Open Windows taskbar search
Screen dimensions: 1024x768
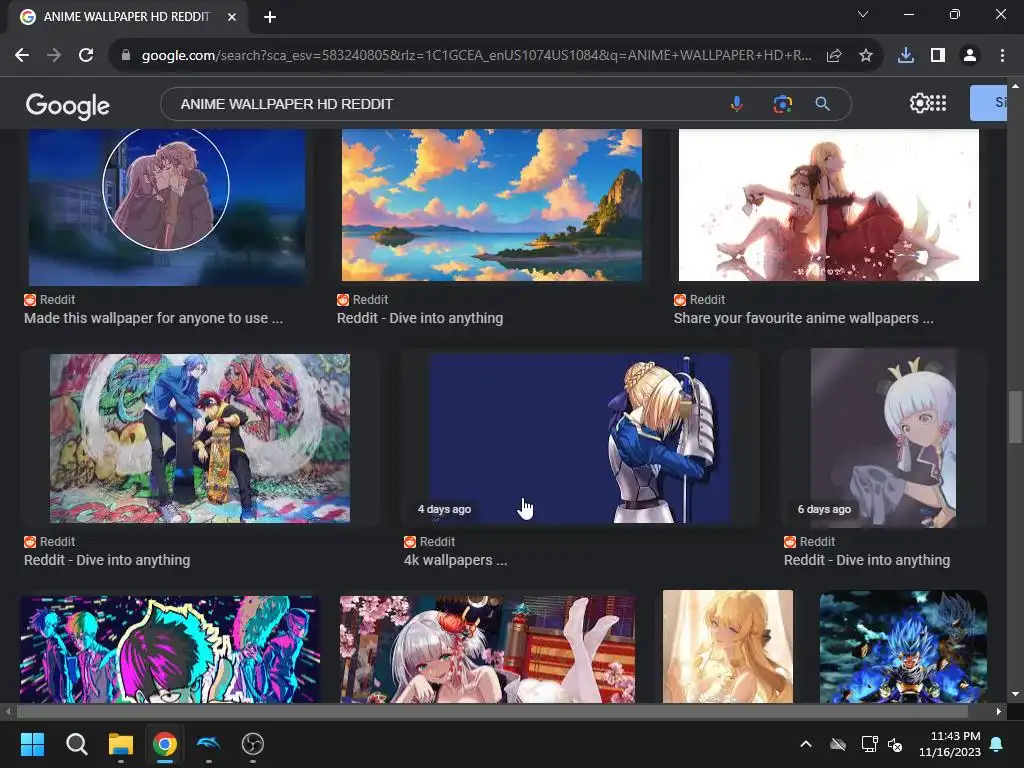(x=76, y=744)
